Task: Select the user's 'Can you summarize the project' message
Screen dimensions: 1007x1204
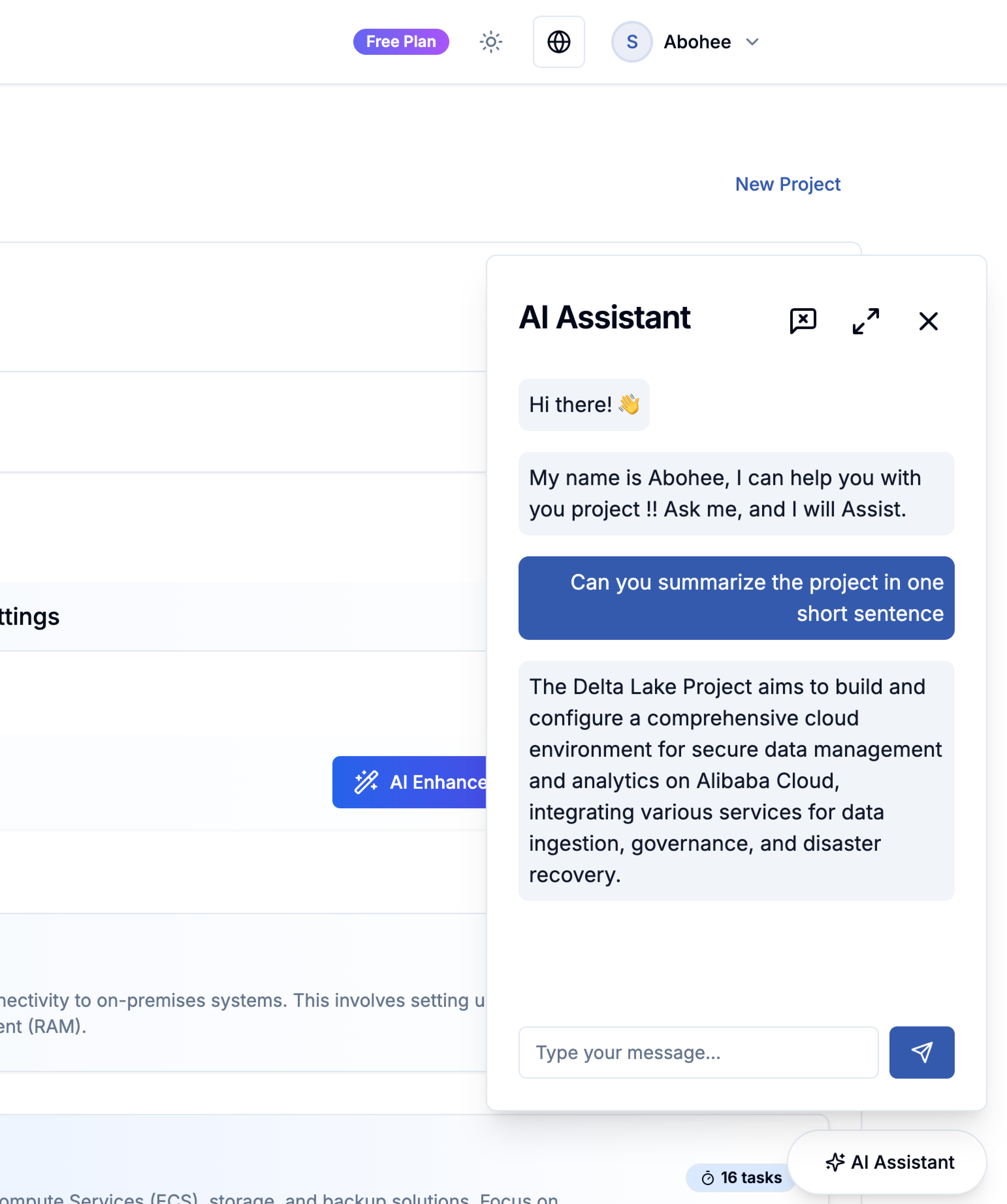Action: (736, 598)
